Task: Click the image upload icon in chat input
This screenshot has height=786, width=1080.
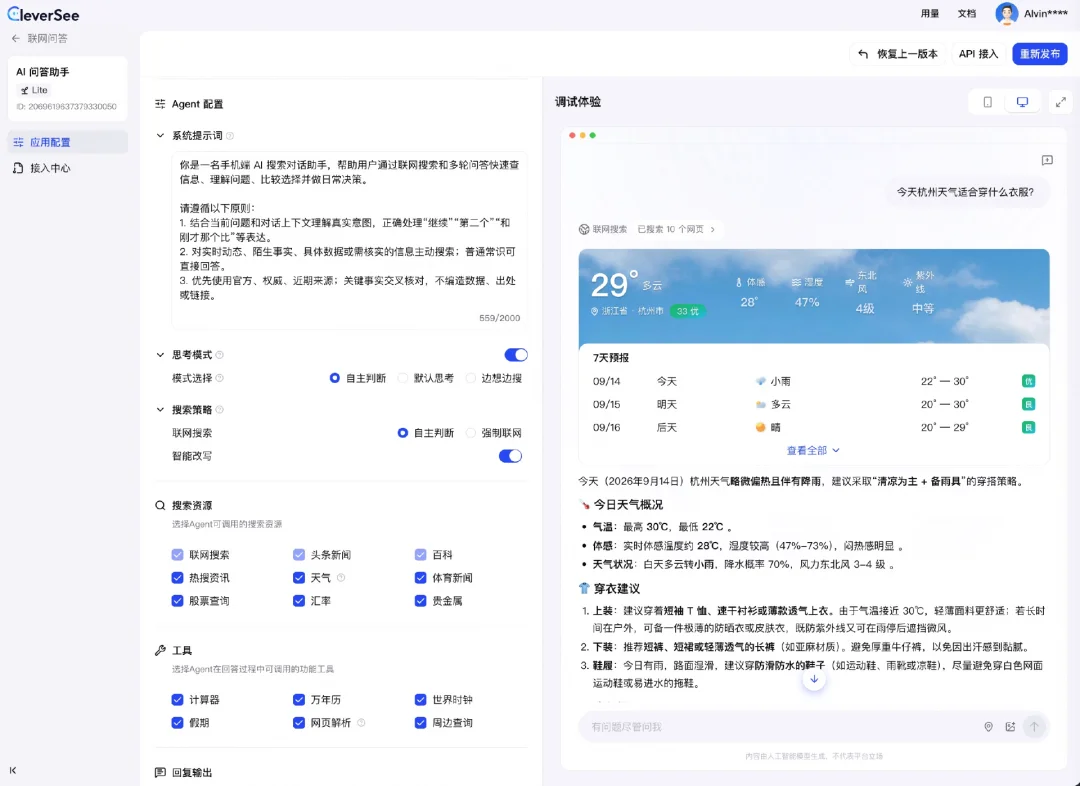Action: [x=1010, y=727]
